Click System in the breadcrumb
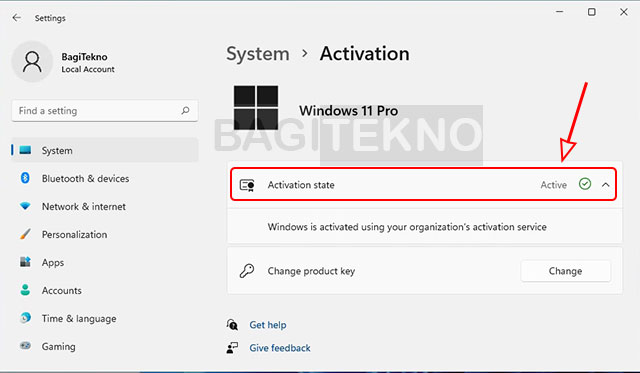640x373 pixels. click(258, 54)
